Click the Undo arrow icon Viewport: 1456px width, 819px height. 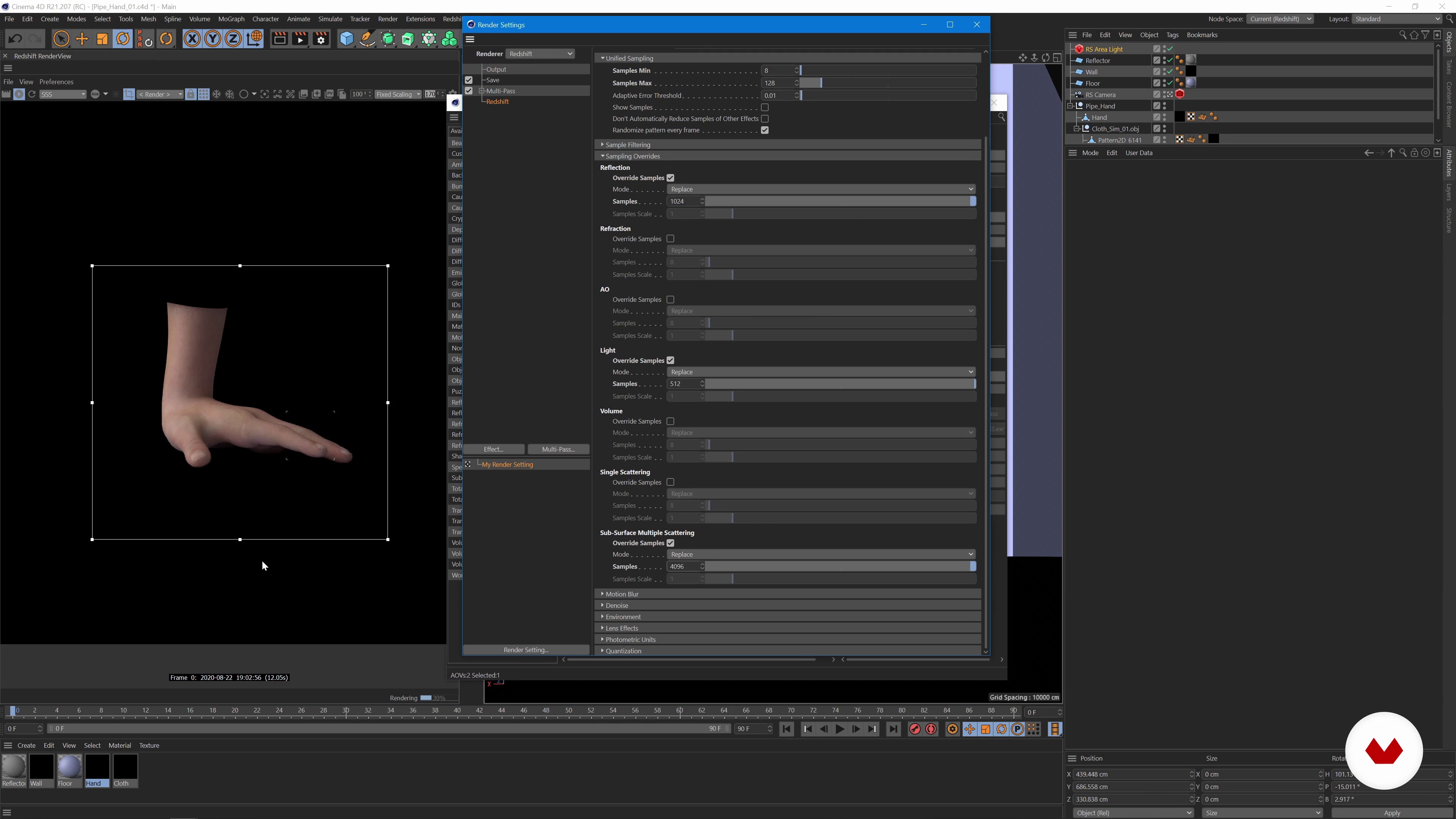pyautogui.click(x=15, y=39)
